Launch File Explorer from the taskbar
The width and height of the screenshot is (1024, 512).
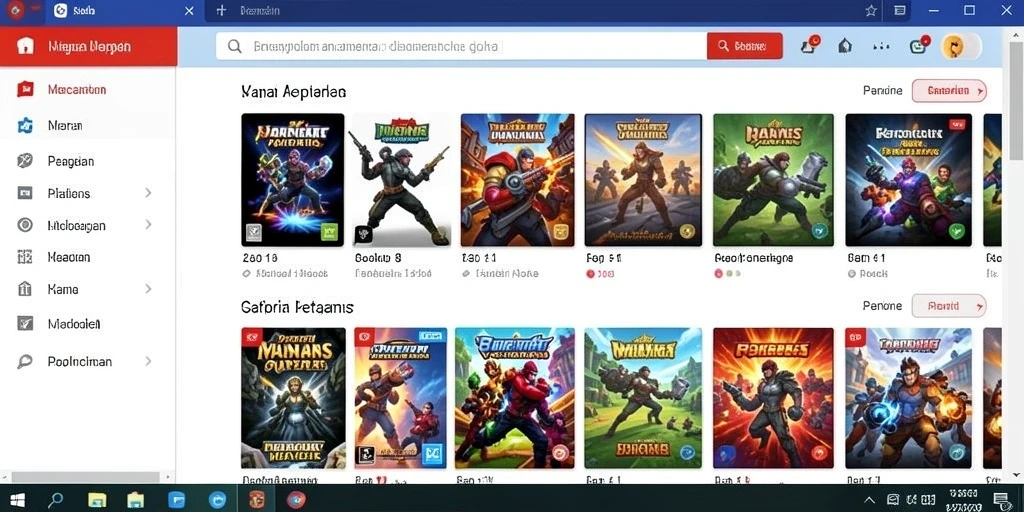click(97, 500)
